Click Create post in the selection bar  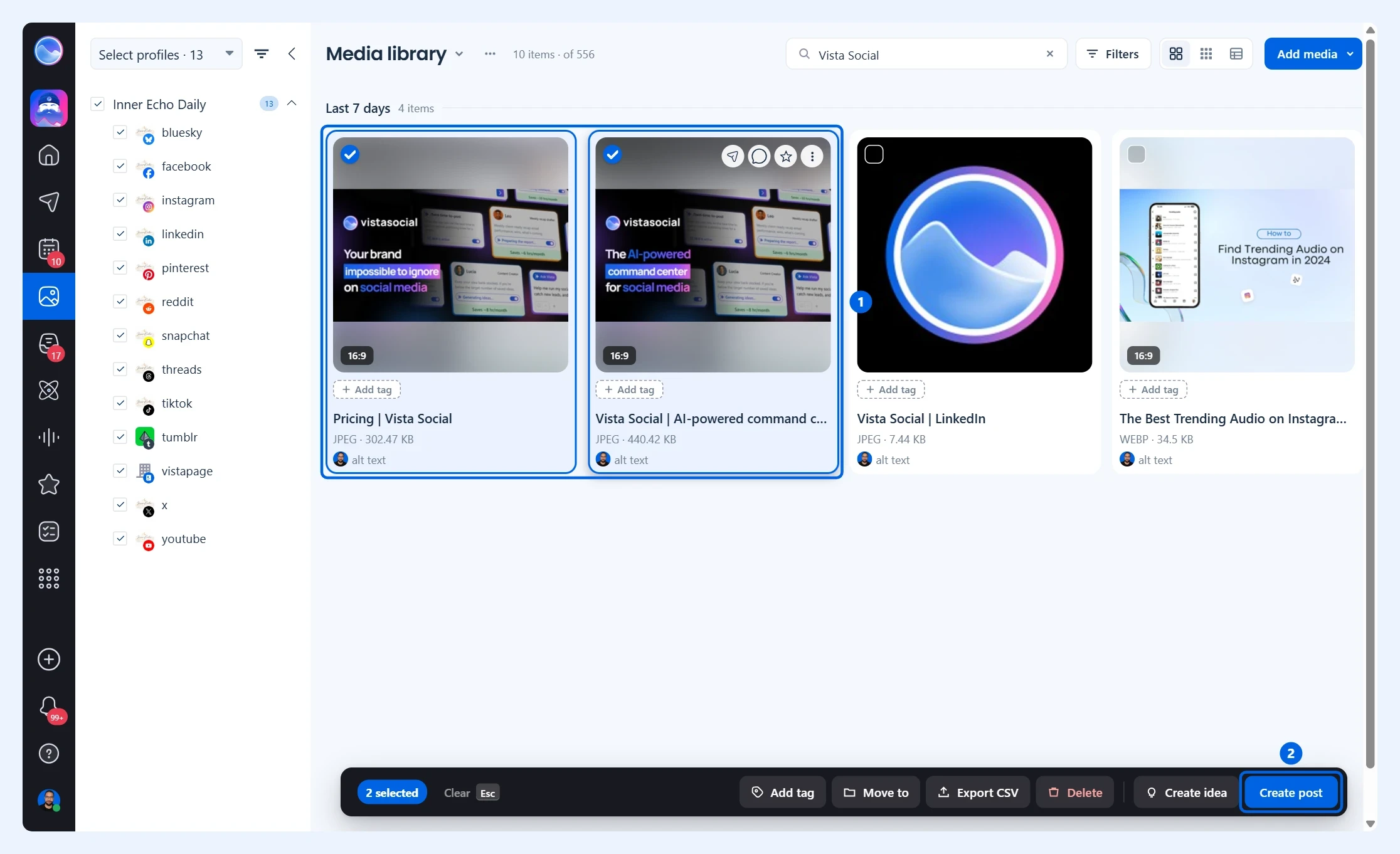pos(1291,793)
